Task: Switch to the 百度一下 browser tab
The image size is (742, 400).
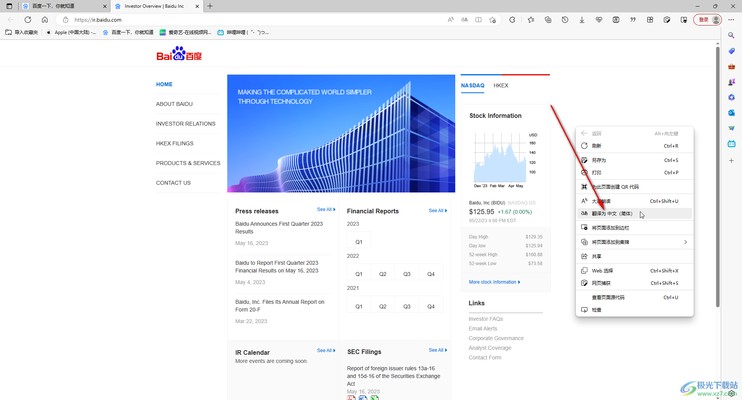Action: tap(64, 6)
